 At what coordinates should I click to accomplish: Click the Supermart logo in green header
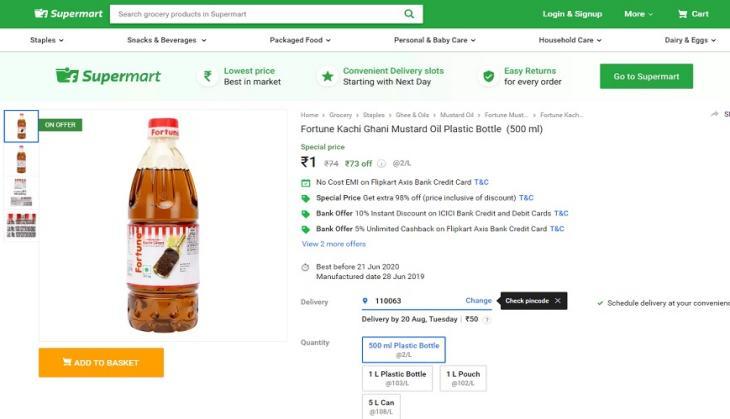(68, 14)
